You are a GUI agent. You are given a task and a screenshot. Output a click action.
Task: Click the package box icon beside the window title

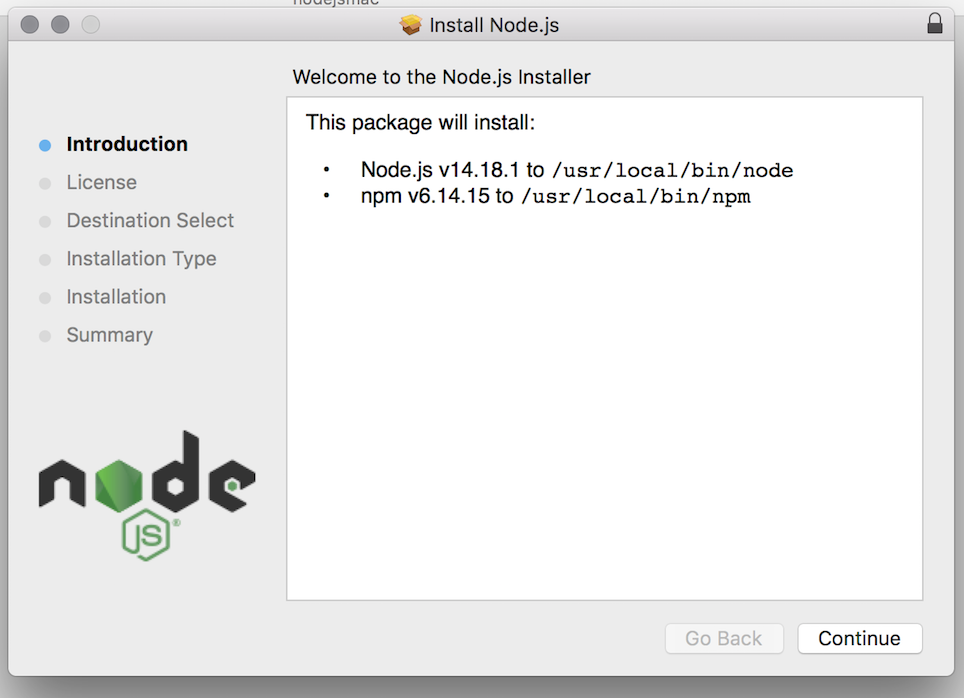[x=411, y=25]
